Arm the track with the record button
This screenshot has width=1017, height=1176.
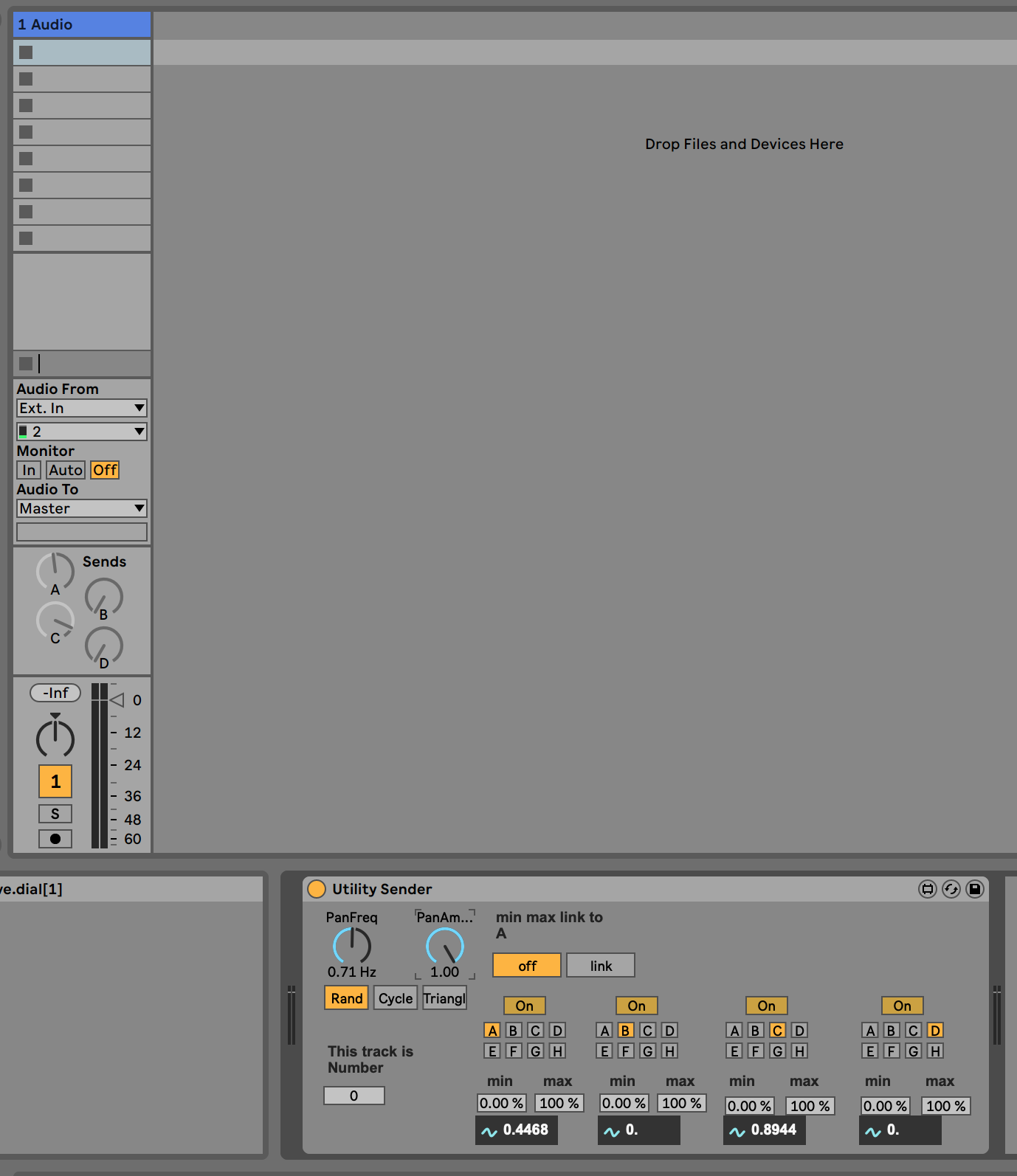tap(55, 839)
